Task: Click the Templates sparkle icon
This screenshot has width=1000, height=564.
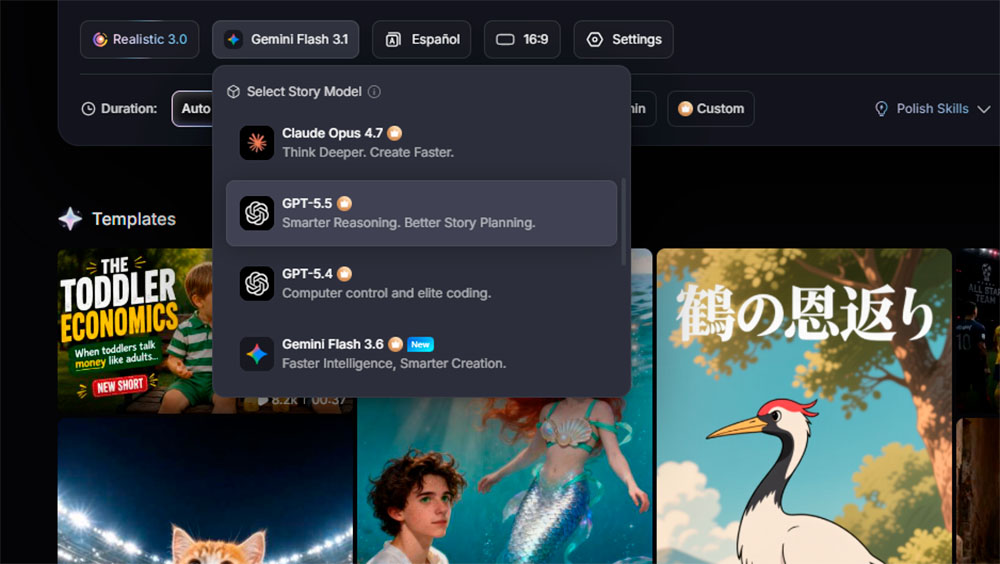Action: pos(70,219)
